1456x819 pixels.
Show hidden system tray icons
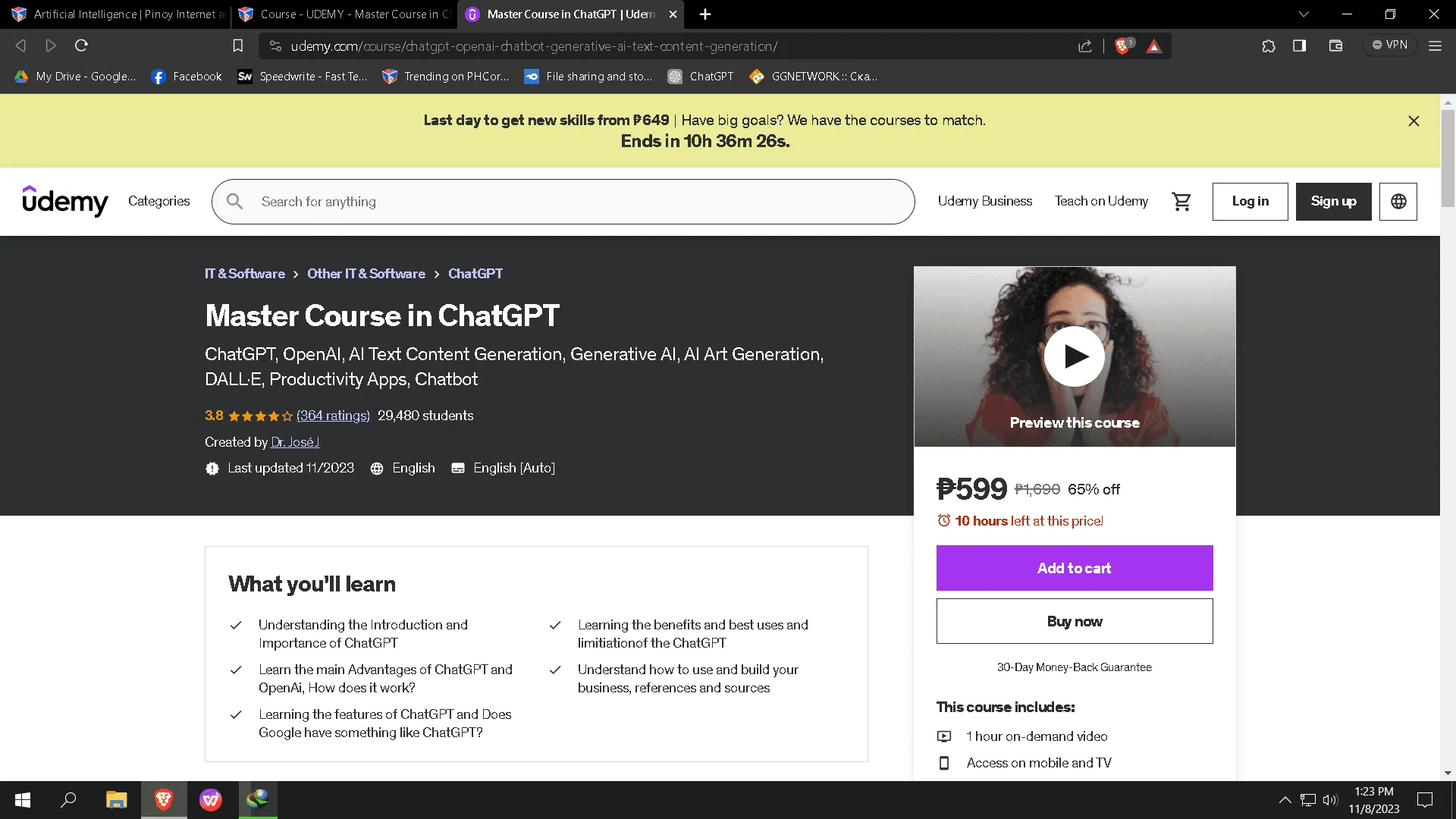coord(1285,800)
